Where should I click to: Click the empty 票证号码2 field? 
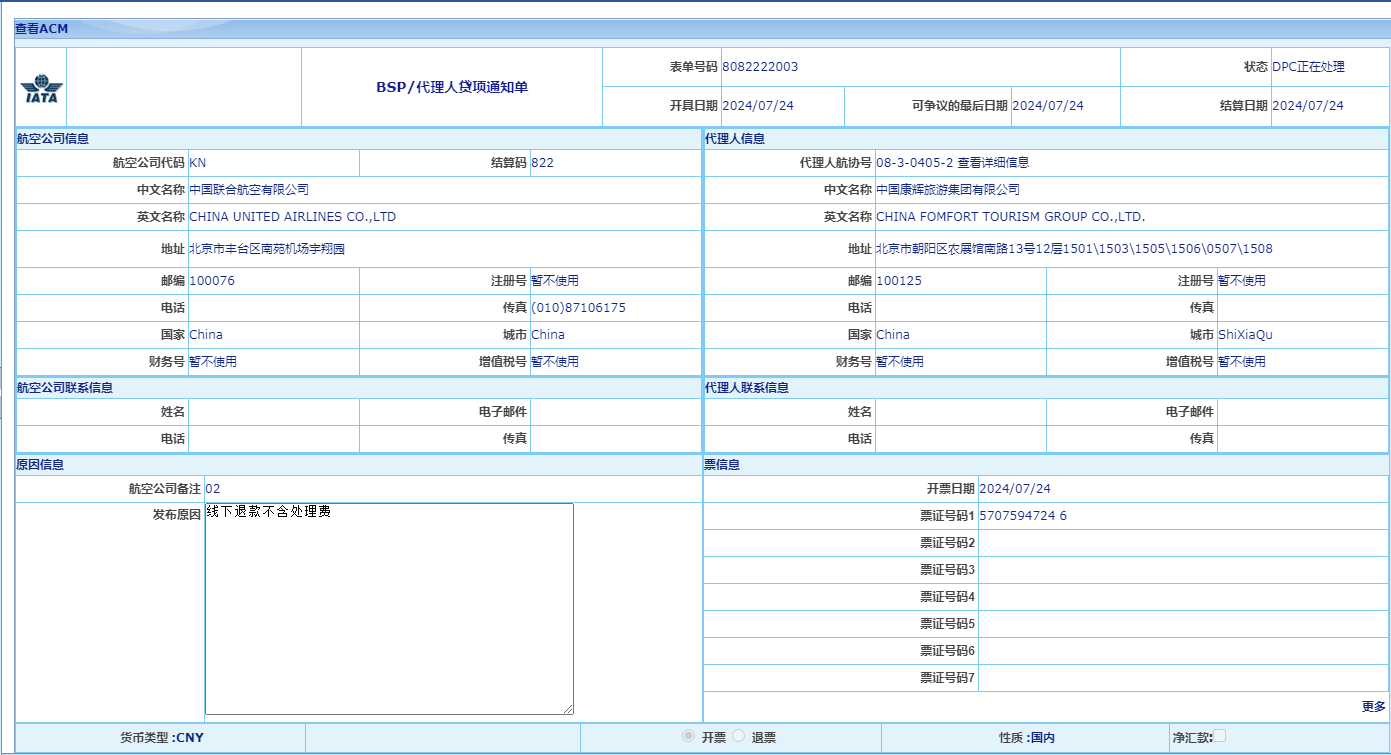click(x=1182, y=543)
